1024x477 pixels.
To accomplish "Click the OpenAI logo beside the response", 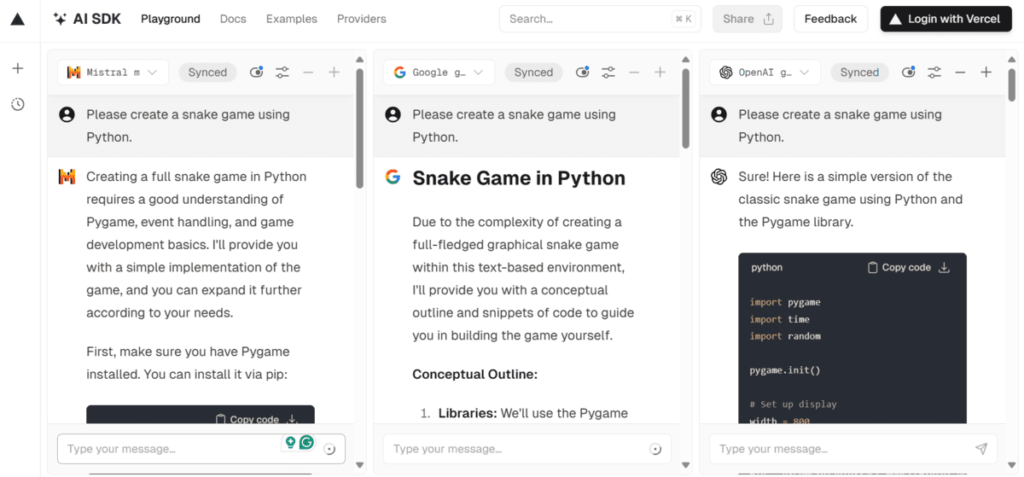I will point(719,176).
